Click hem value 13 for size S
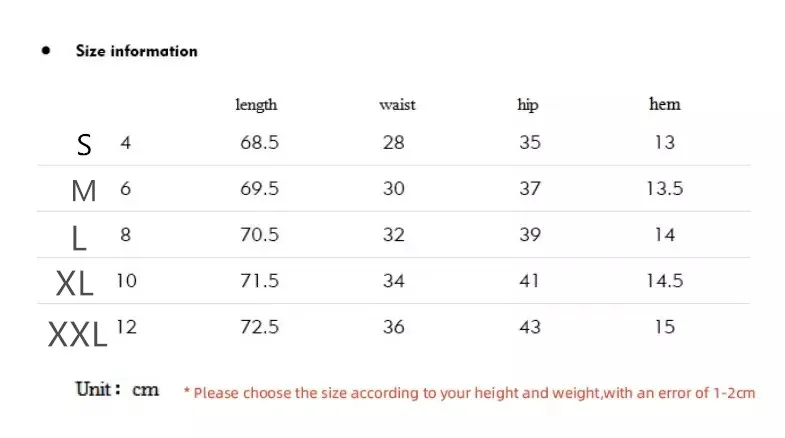Viewport: 785px width, 438px height. click(x=664, y=142)
